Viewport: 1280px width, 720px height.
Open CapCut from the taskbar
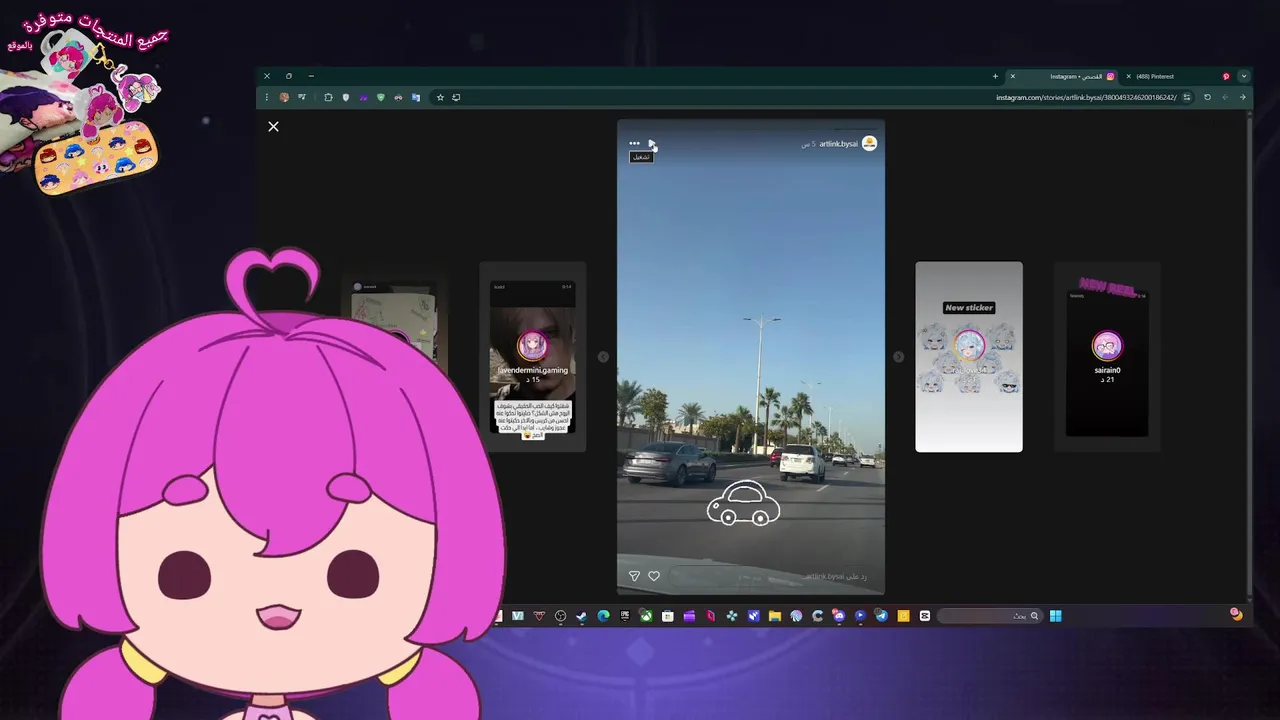(x=925, y=616)
